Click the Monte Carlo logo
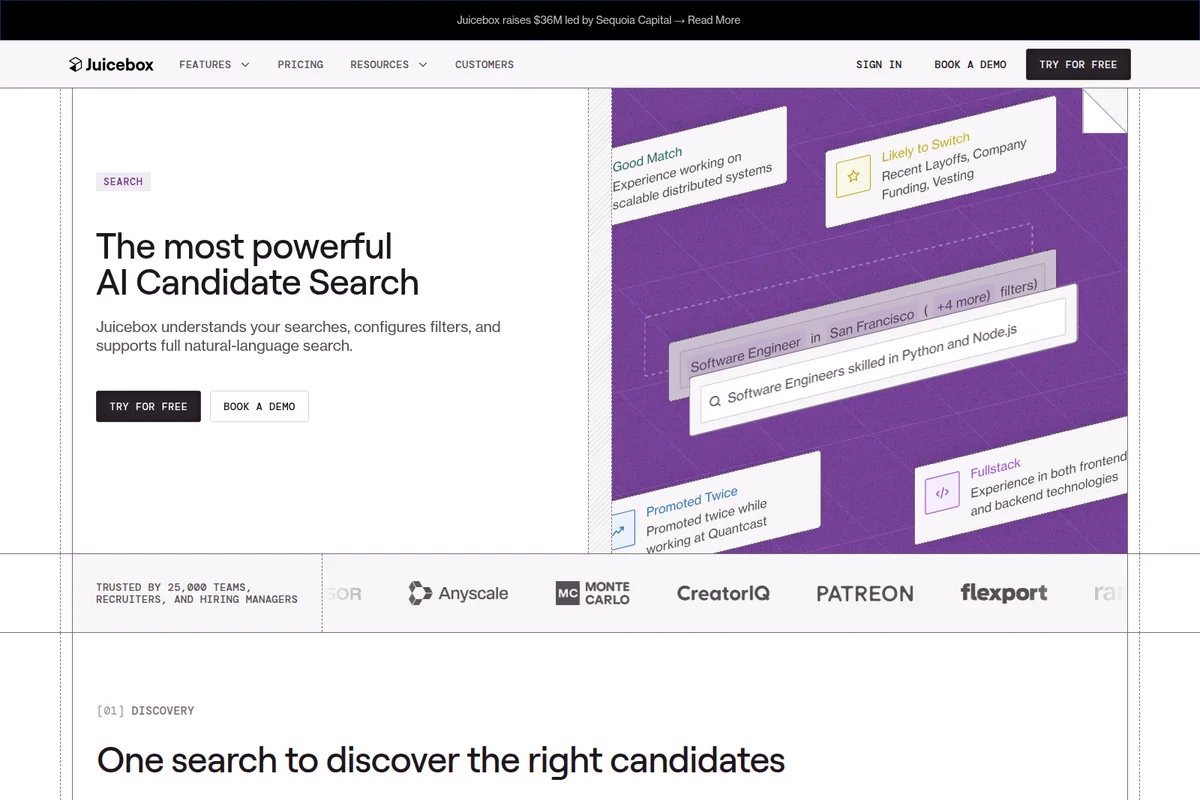The width and height of the screenshot is (1200, 800). coord(592,592)
